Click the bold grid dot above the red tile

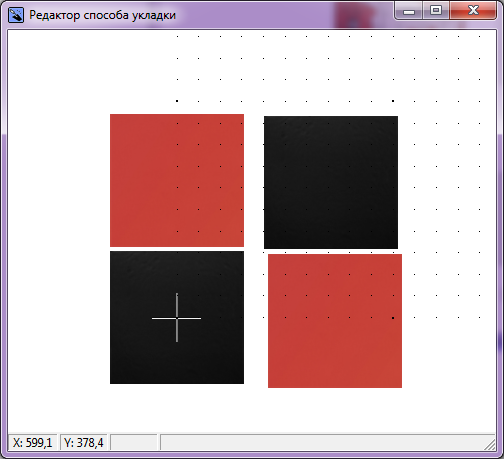(x=177, y=101)
